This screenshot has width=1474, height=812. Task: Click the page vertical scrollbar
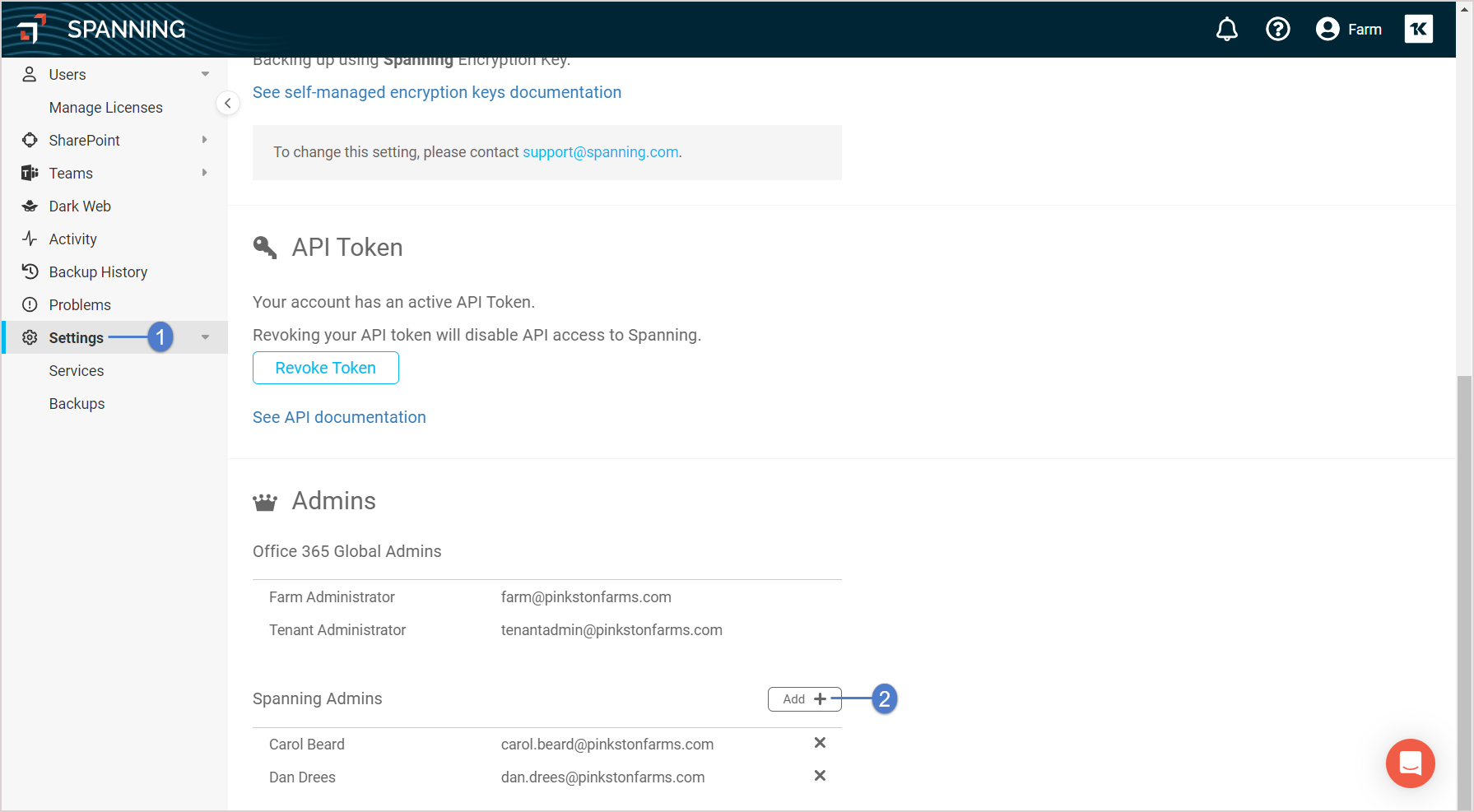(1464, 592)
